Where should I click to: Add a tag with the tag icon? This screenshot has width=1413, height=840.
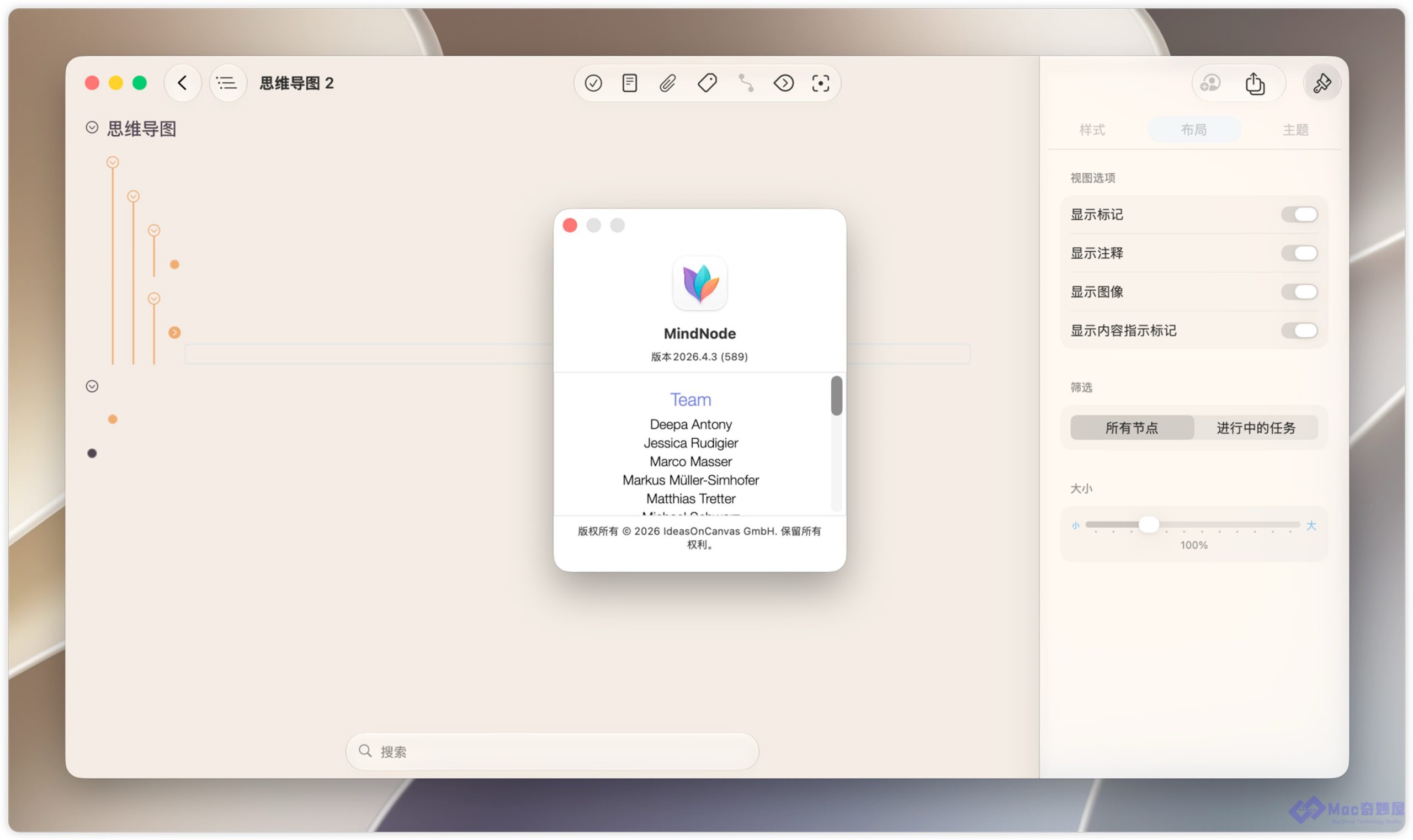[707, 83]
